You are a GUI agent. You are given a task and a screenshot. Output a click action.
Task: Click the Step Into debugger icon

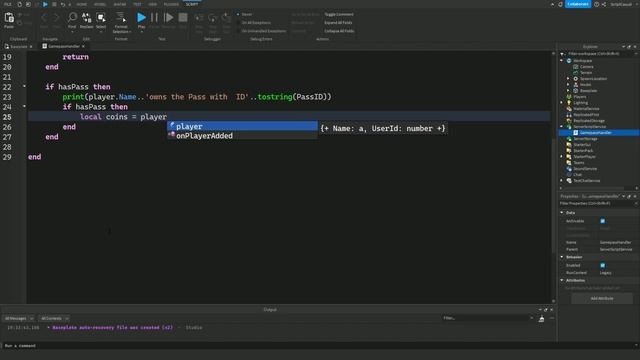199,18
